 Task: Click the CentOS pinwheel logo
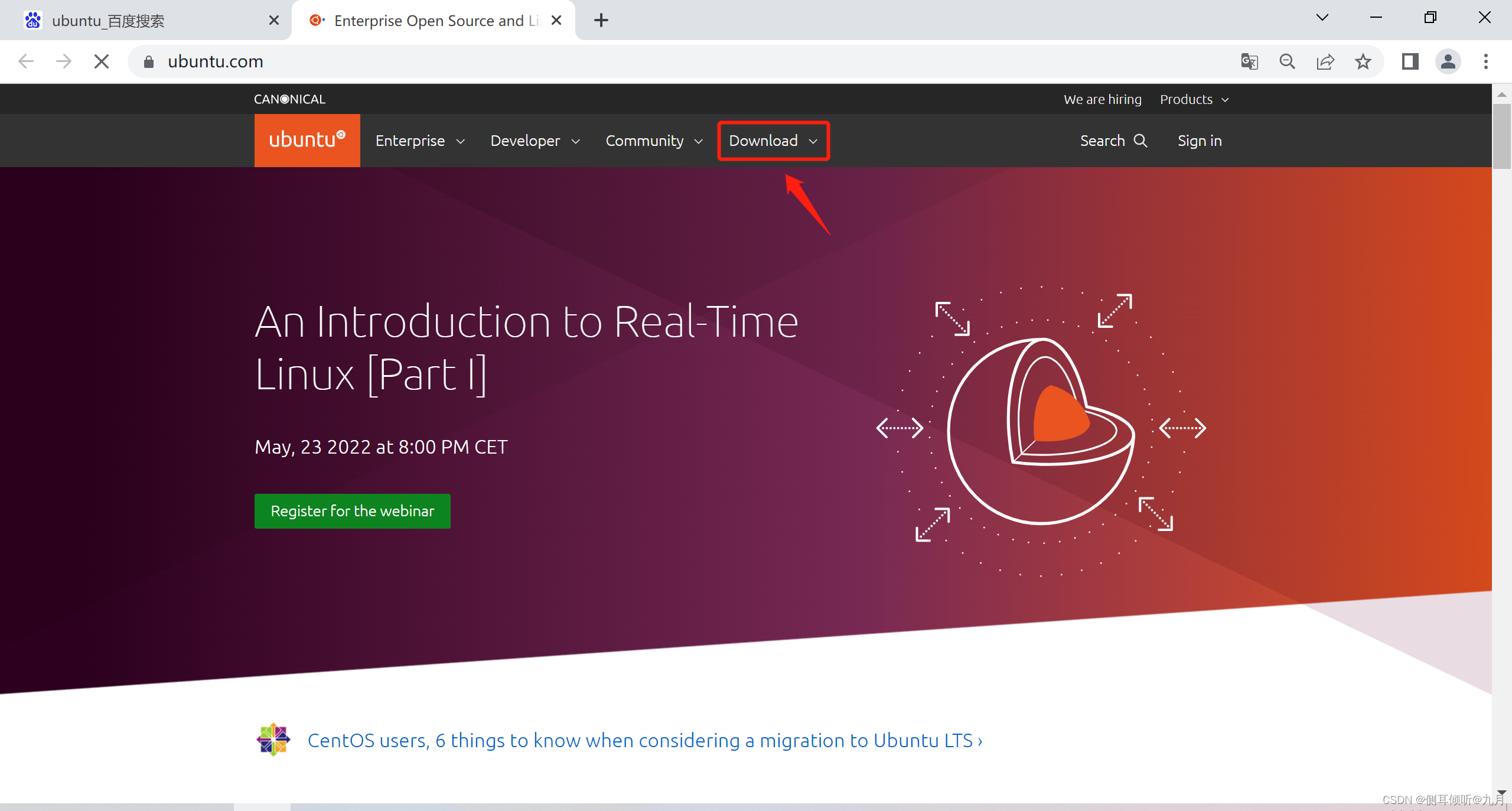point(273,740)
